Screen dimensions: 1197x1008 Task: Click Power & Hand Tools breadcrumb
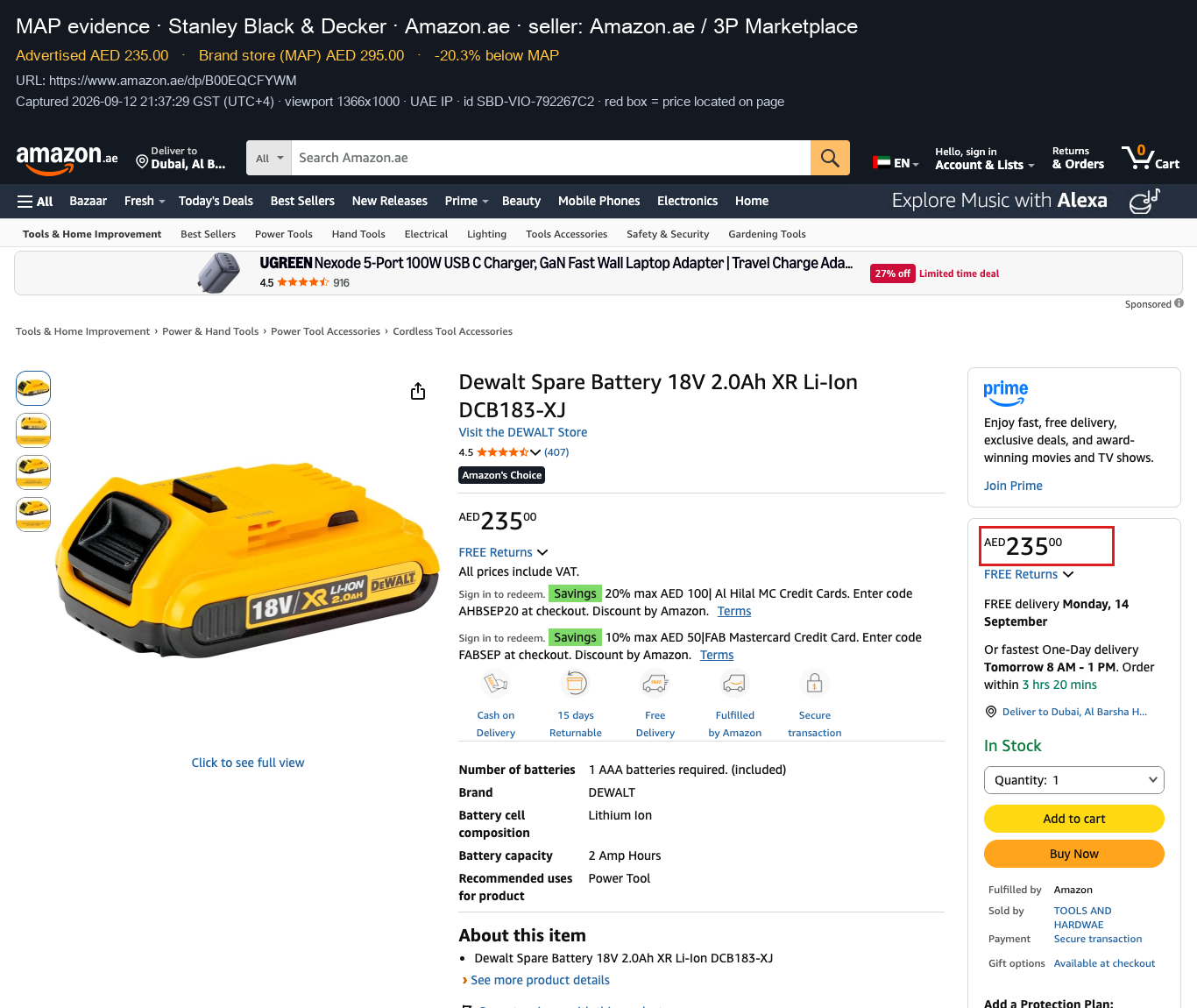[x=210, y=331]
